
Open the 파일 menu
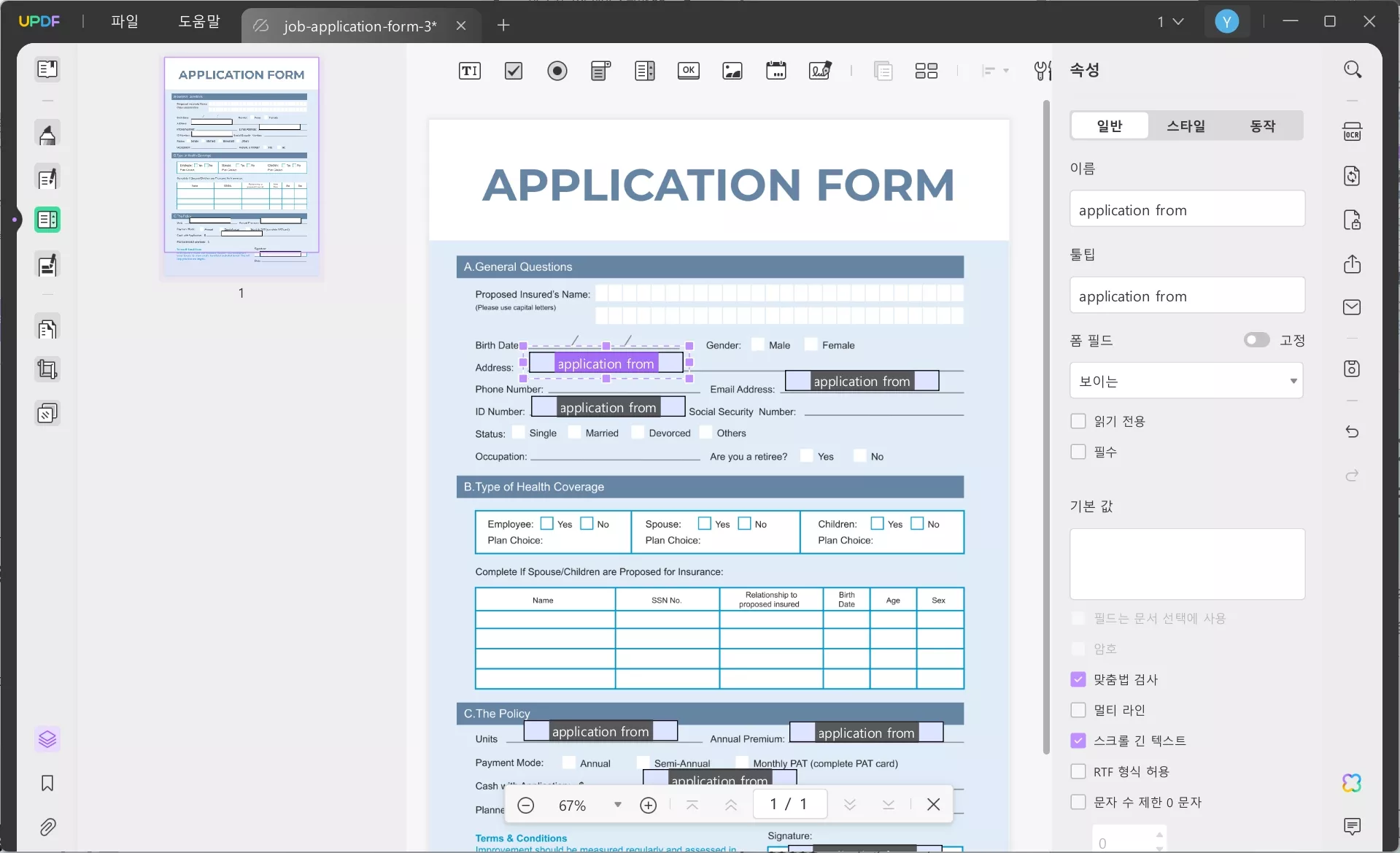125,21
